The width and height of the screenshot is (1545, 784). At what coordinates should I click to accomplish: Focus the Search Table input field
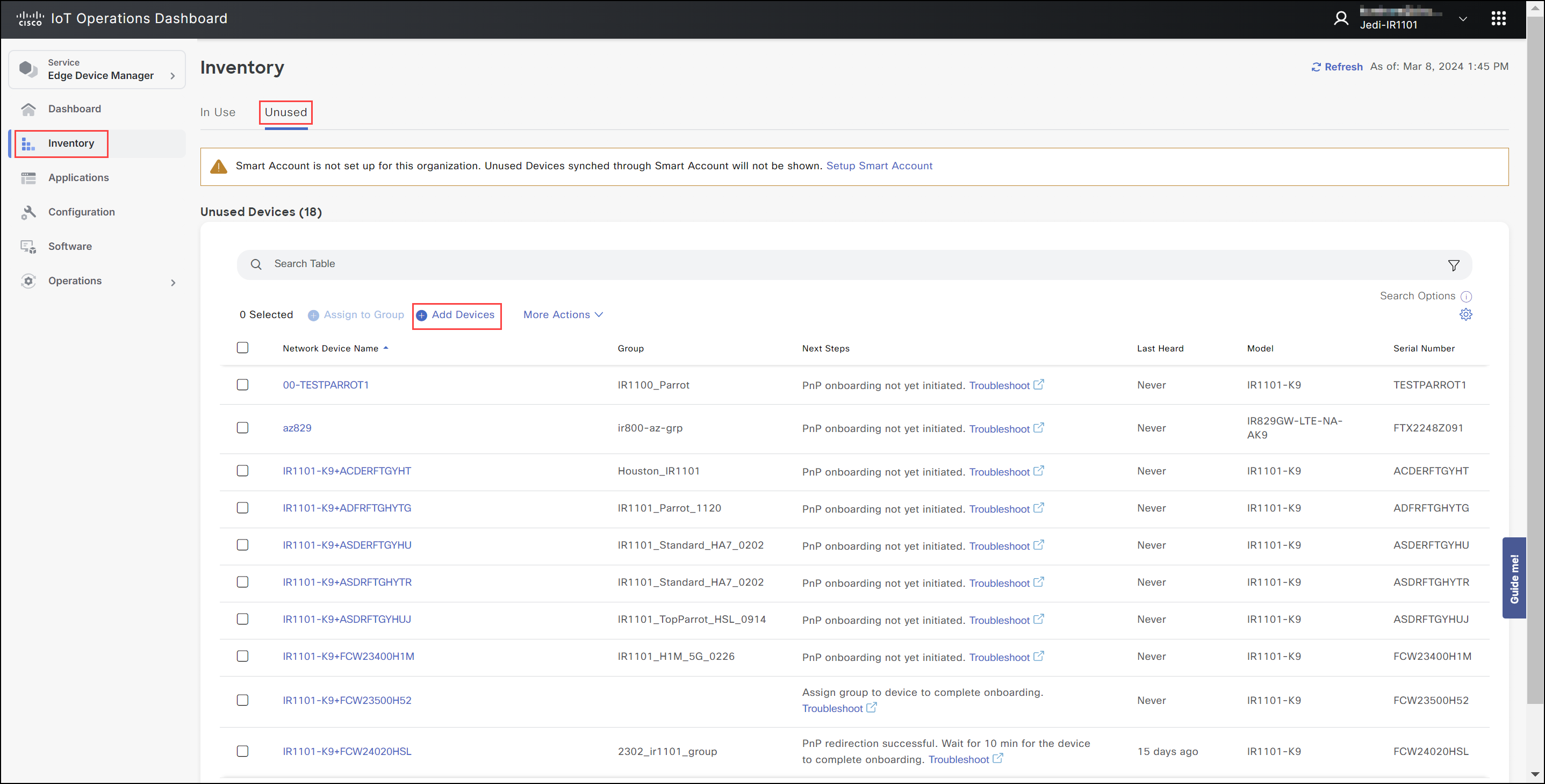coord(854,264)
